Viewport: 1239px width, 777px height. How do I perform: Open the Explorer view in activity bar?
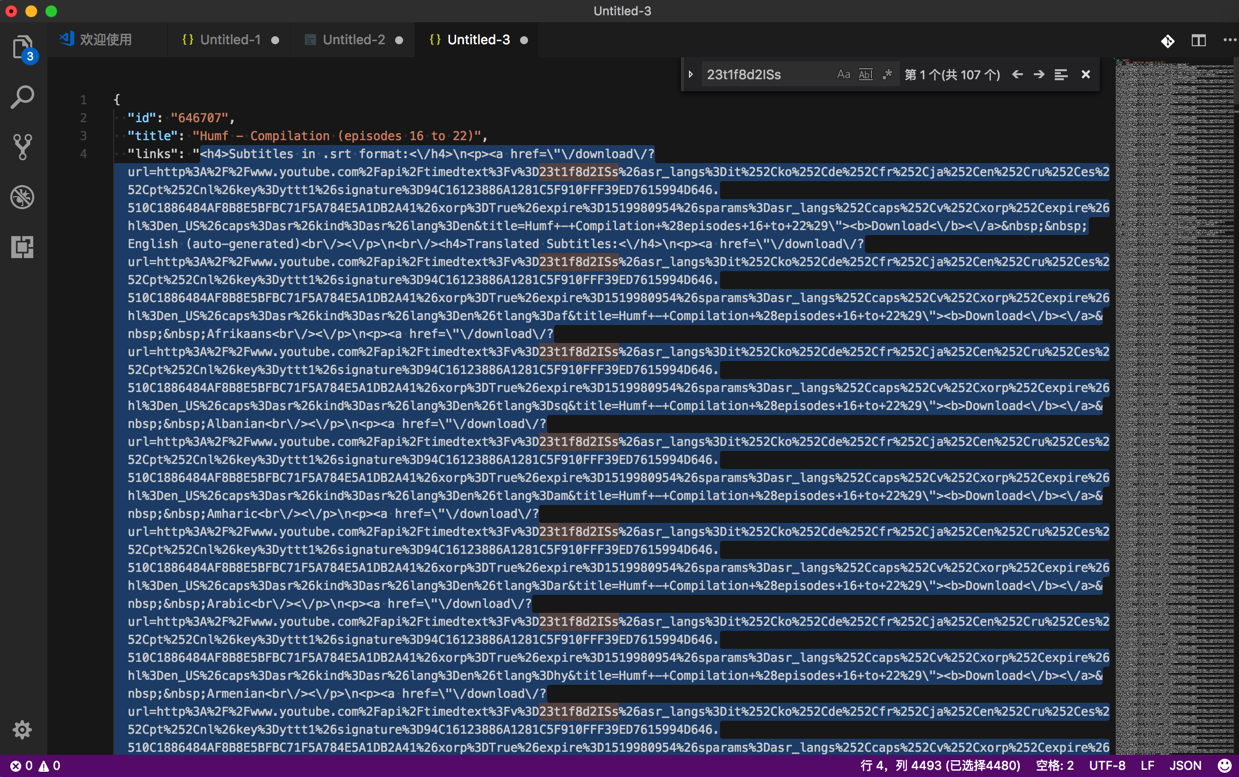coord(22,47)
